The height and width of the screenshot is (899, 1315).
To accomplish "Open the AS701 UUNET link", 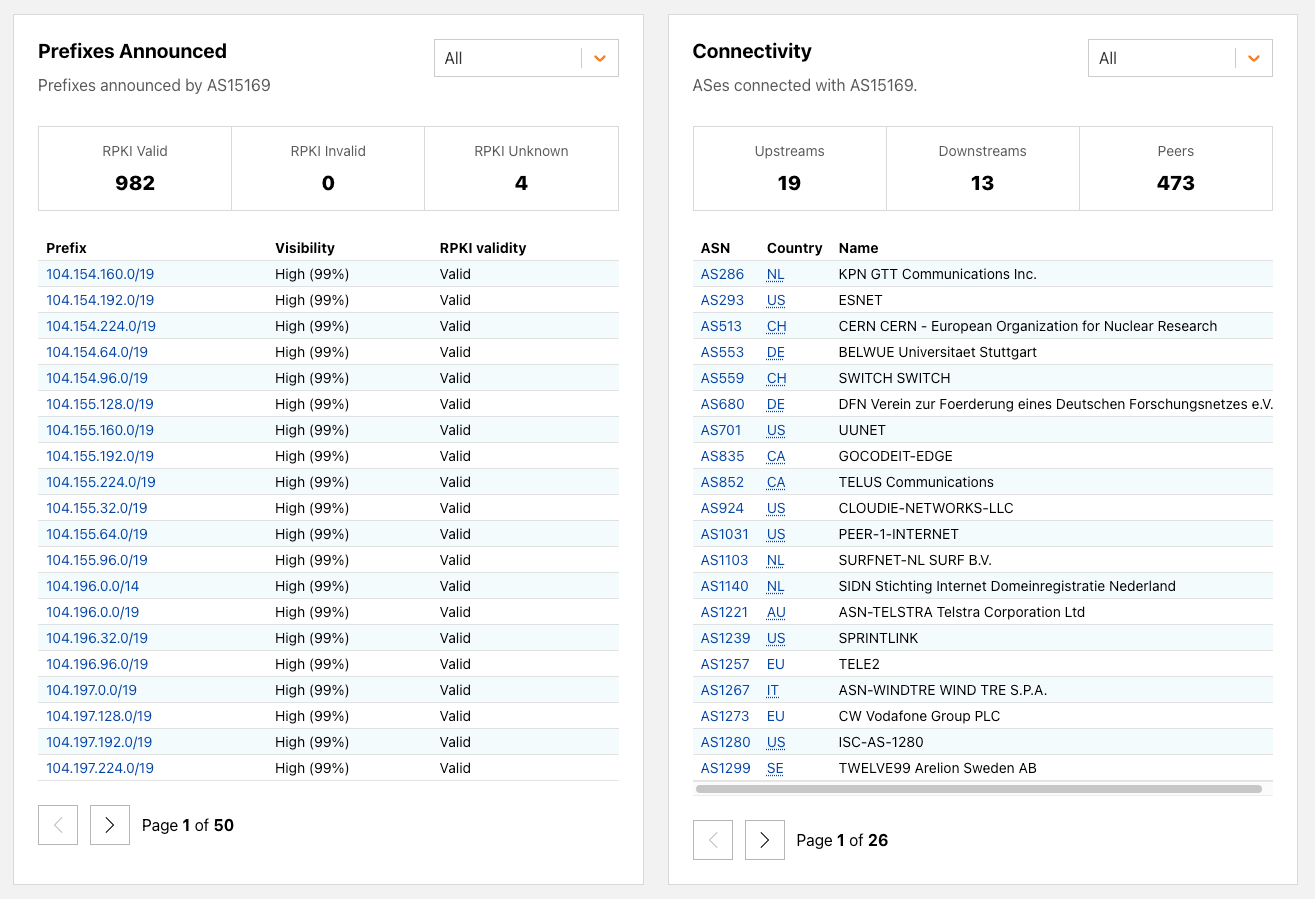I will 721,430.
